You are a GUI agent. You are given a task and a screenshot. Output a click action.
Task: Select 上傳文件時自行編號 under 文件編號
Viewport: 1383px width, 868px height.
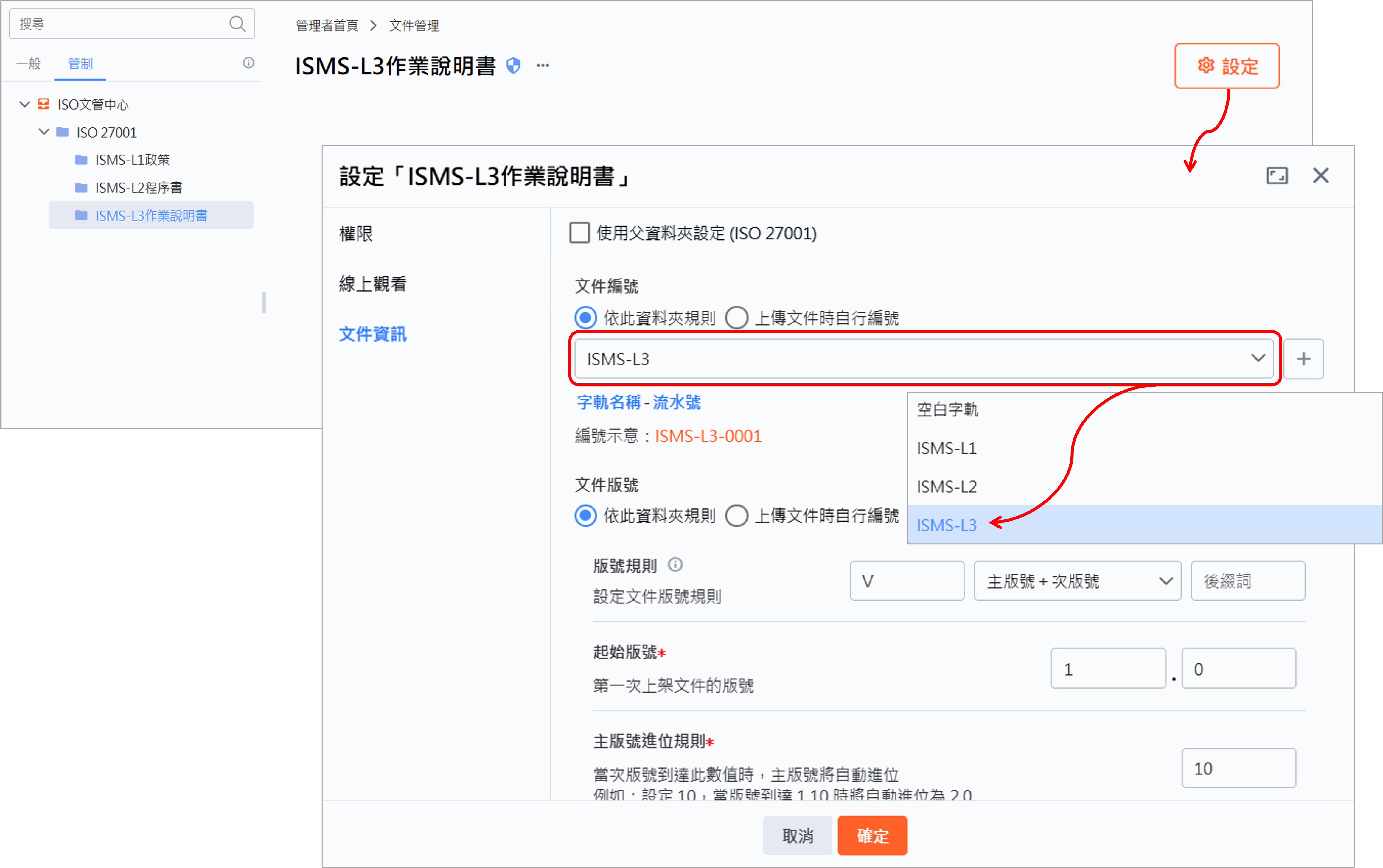coord(736,318)
